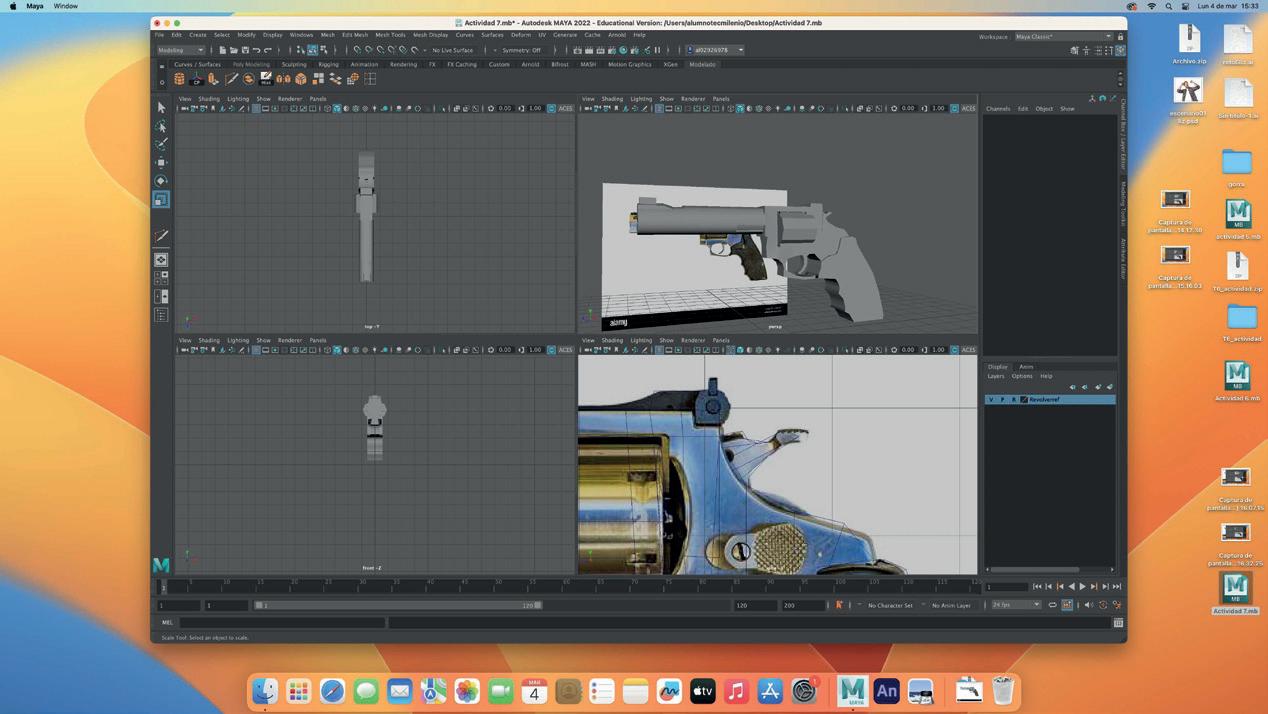Screen dimensions: 1268x714
Task: Expand the 24 fps frame rate dropdown
Action: (x=1016, y=605)
